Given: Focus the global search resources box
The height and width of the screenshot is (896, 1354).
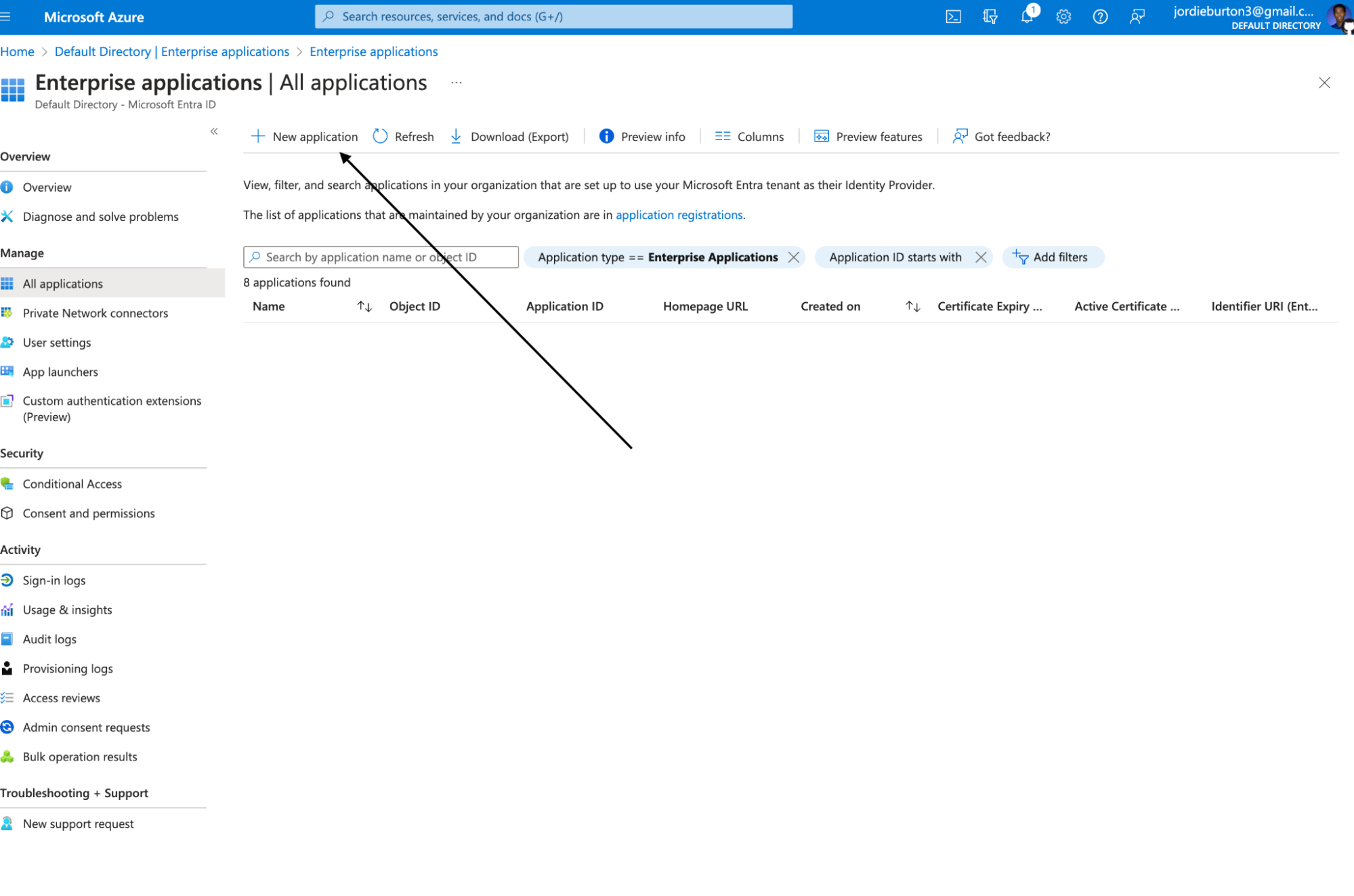Looking at the screenshot, I should pos(553,17).
